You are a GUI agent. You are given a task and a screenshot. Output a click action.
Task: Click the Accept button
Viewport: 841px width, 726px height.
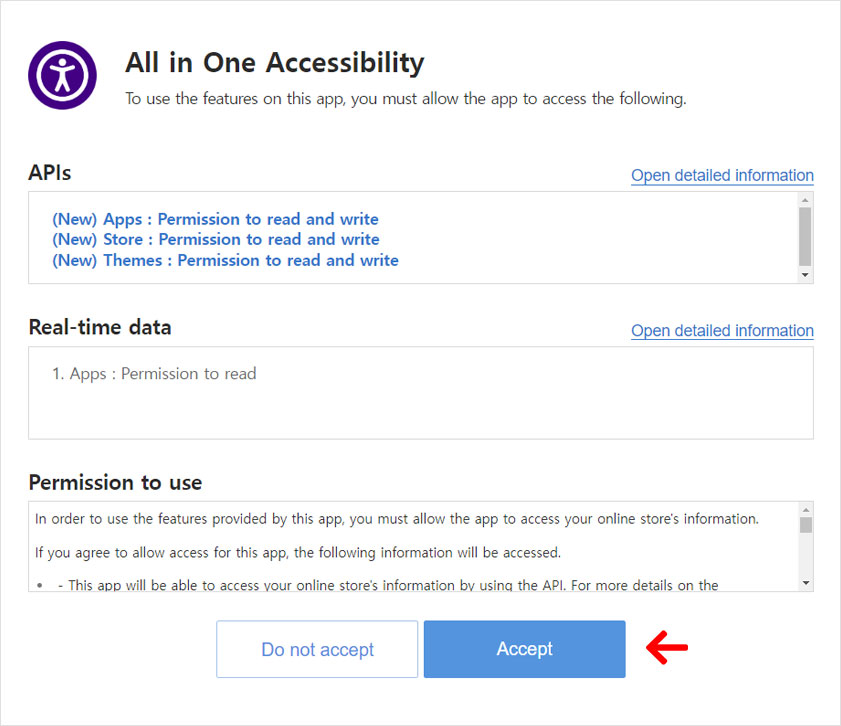pos(524,649)
